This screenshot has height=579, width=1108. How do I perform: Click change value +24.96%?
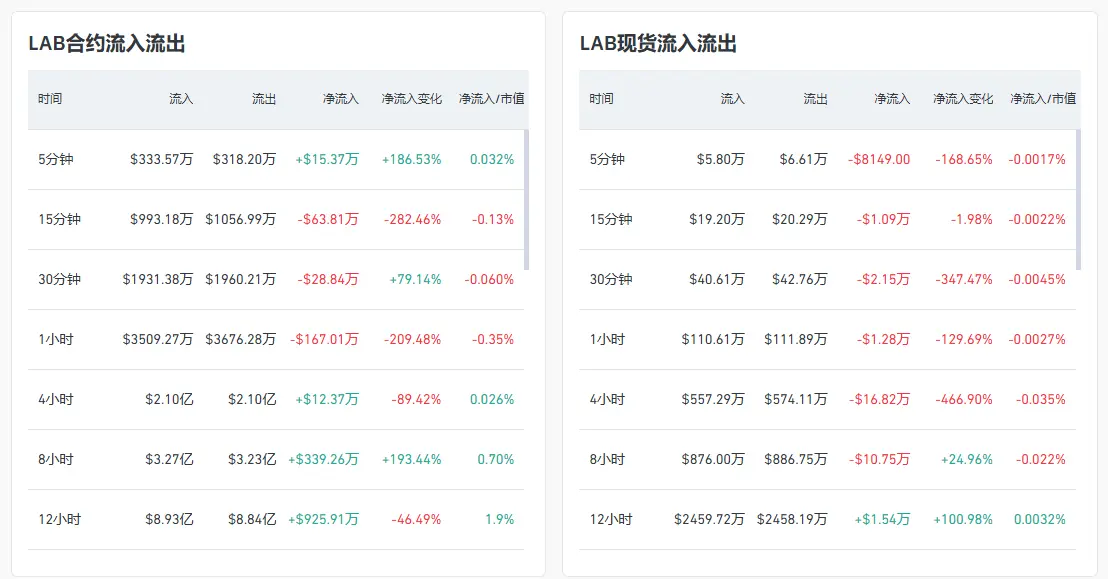click(967, 460)
